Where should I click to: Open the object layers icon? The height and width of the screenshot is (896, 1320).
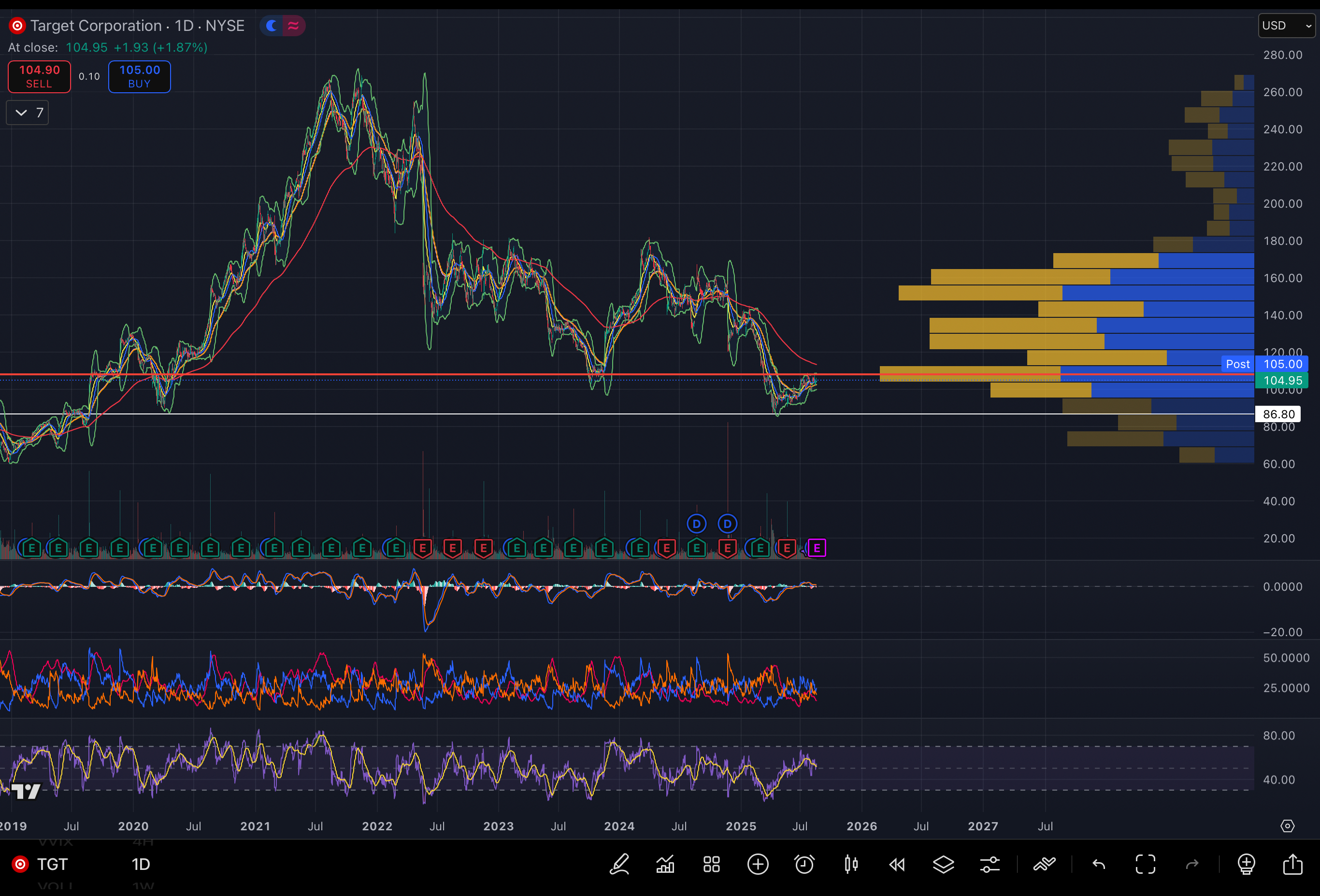(944, 864)
